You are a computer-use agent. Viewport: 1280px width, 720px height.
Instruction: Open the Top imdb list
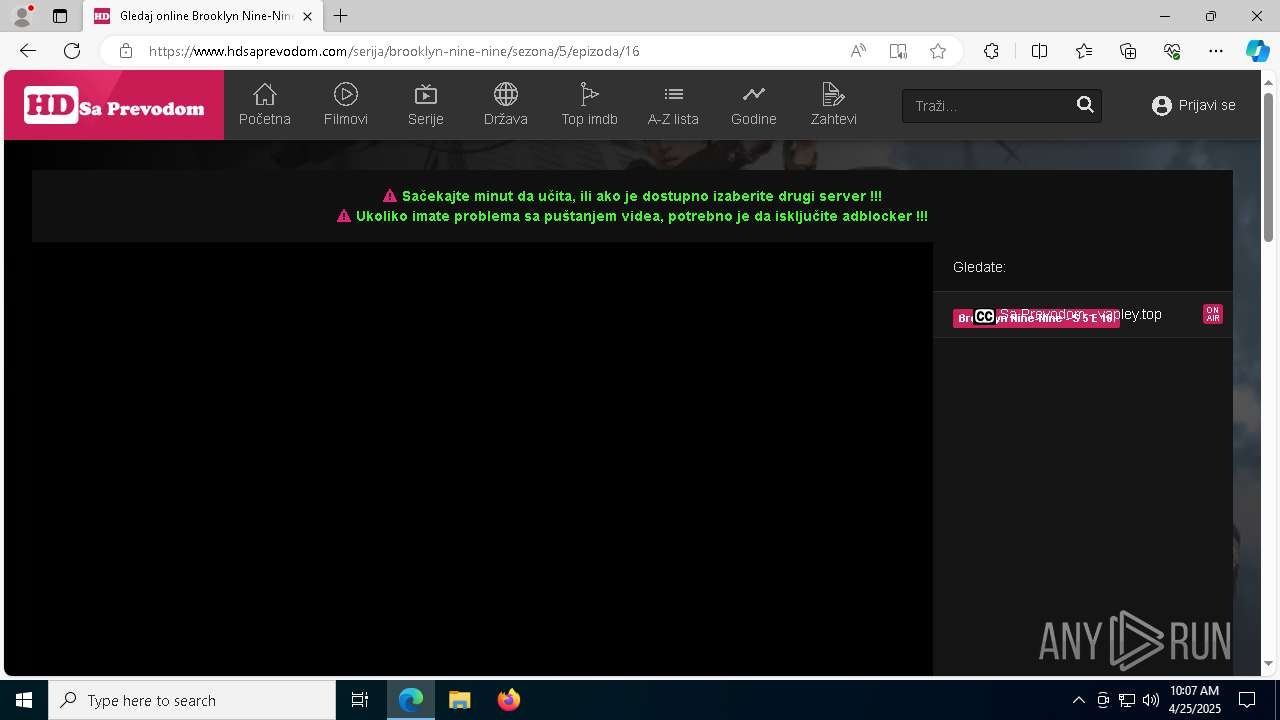(589, 105)
